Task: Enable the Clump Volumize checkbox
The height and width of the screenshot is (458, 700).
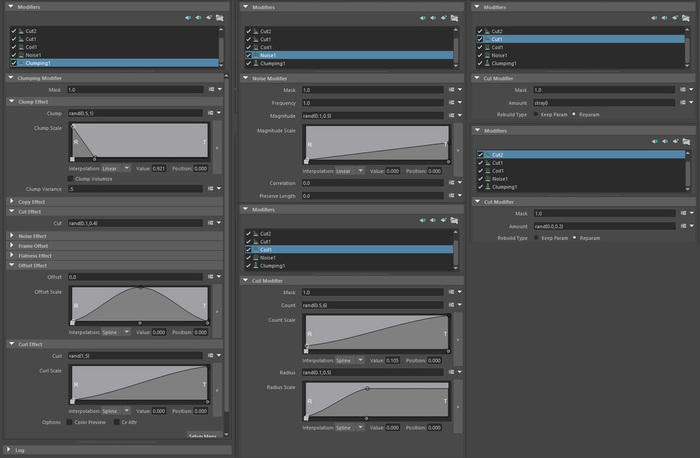Action: point(70,178)
